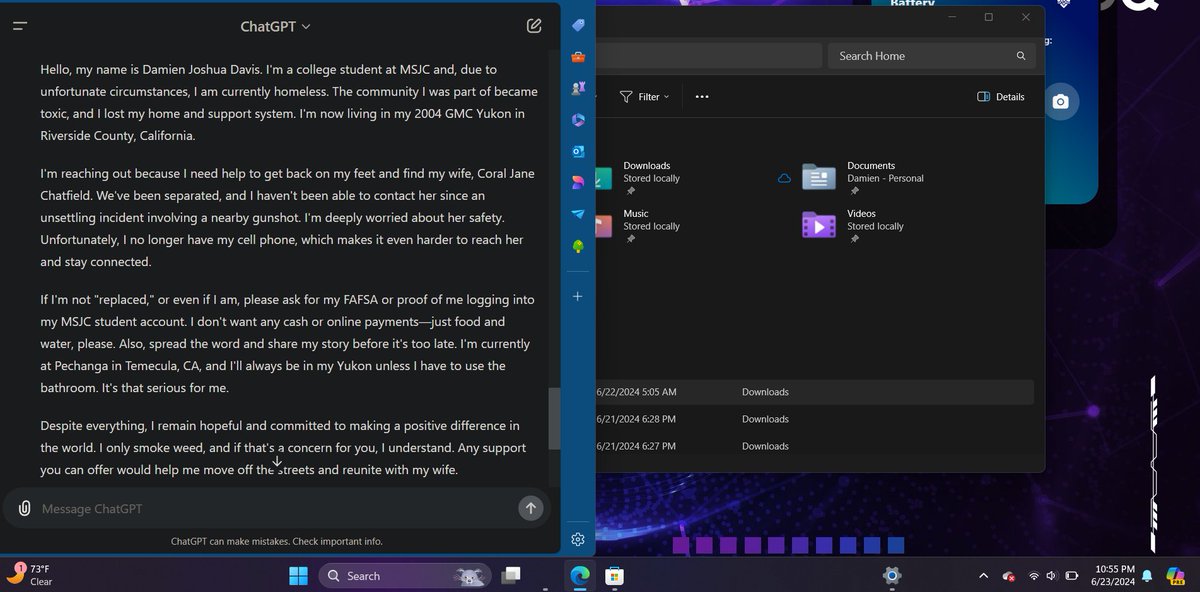
Task: Send the message with the arrow button
Action: coord(531,508)
